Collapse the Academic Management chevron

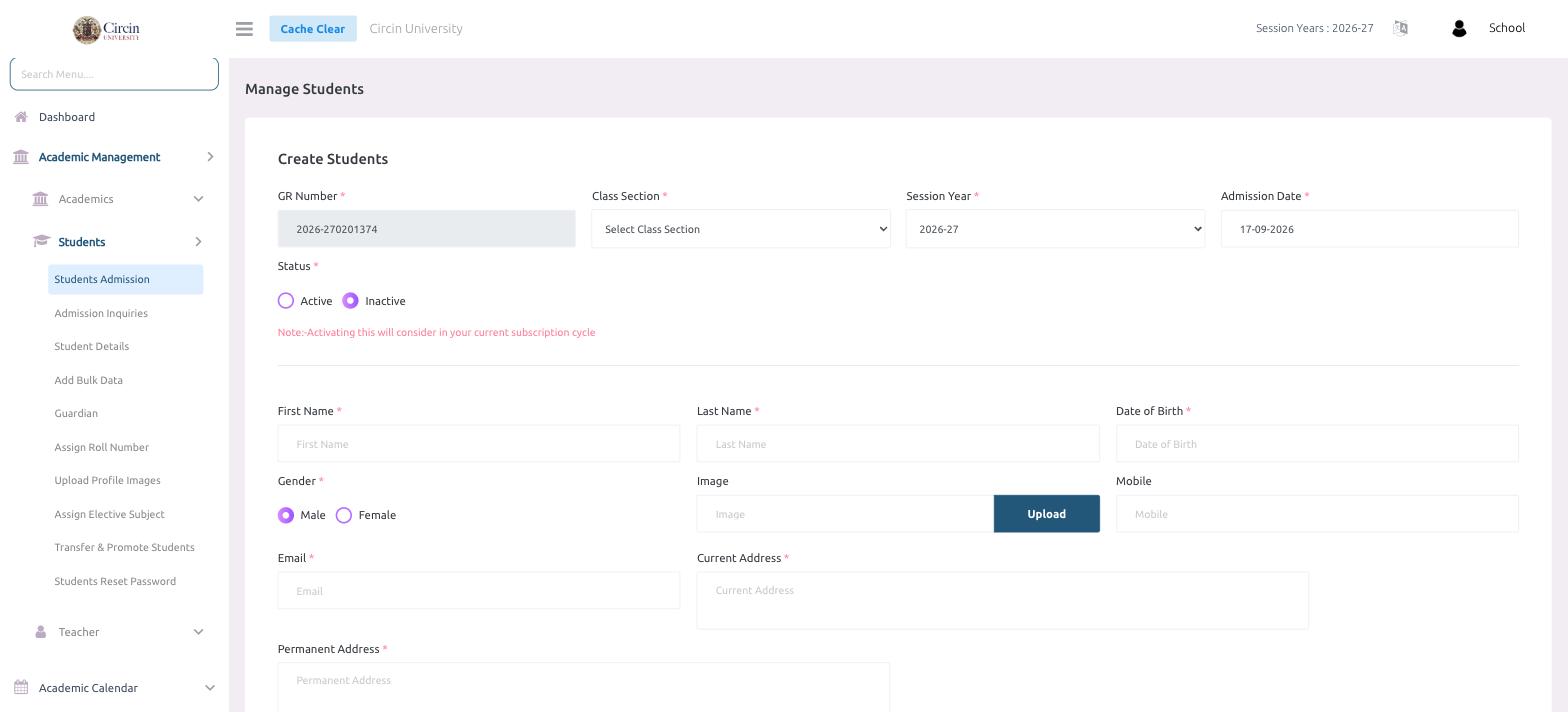210,157
